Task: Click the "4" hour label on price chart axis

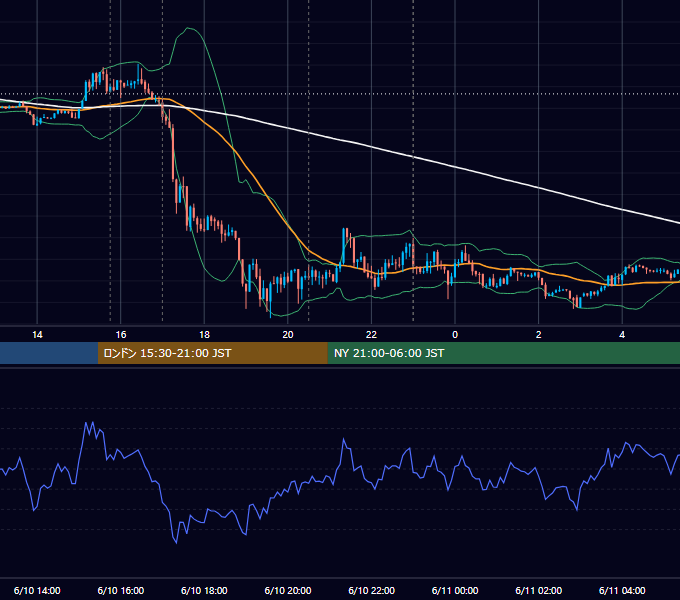Action: click(622, 335)
